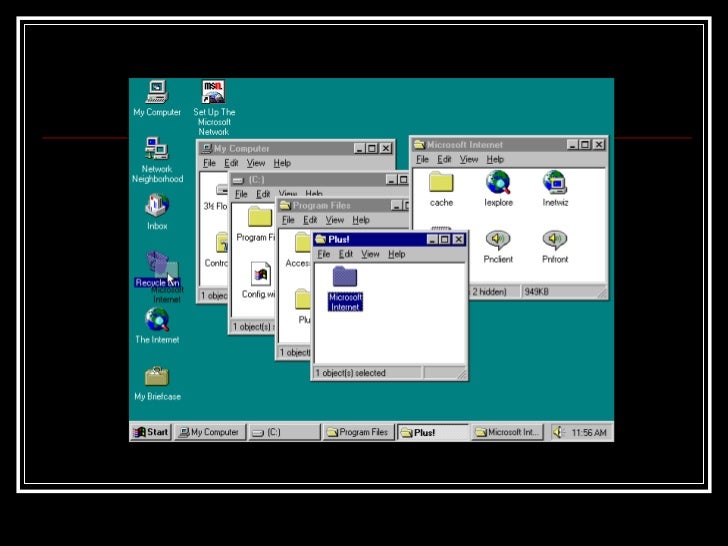This screenshot has height=546, width=728.
Task: Click the Microsoft Internet window title bar
Action: (509, 144)
